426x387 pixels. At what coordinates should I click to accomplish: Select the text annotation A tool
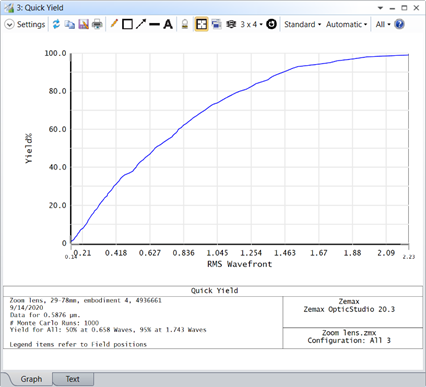168,24
